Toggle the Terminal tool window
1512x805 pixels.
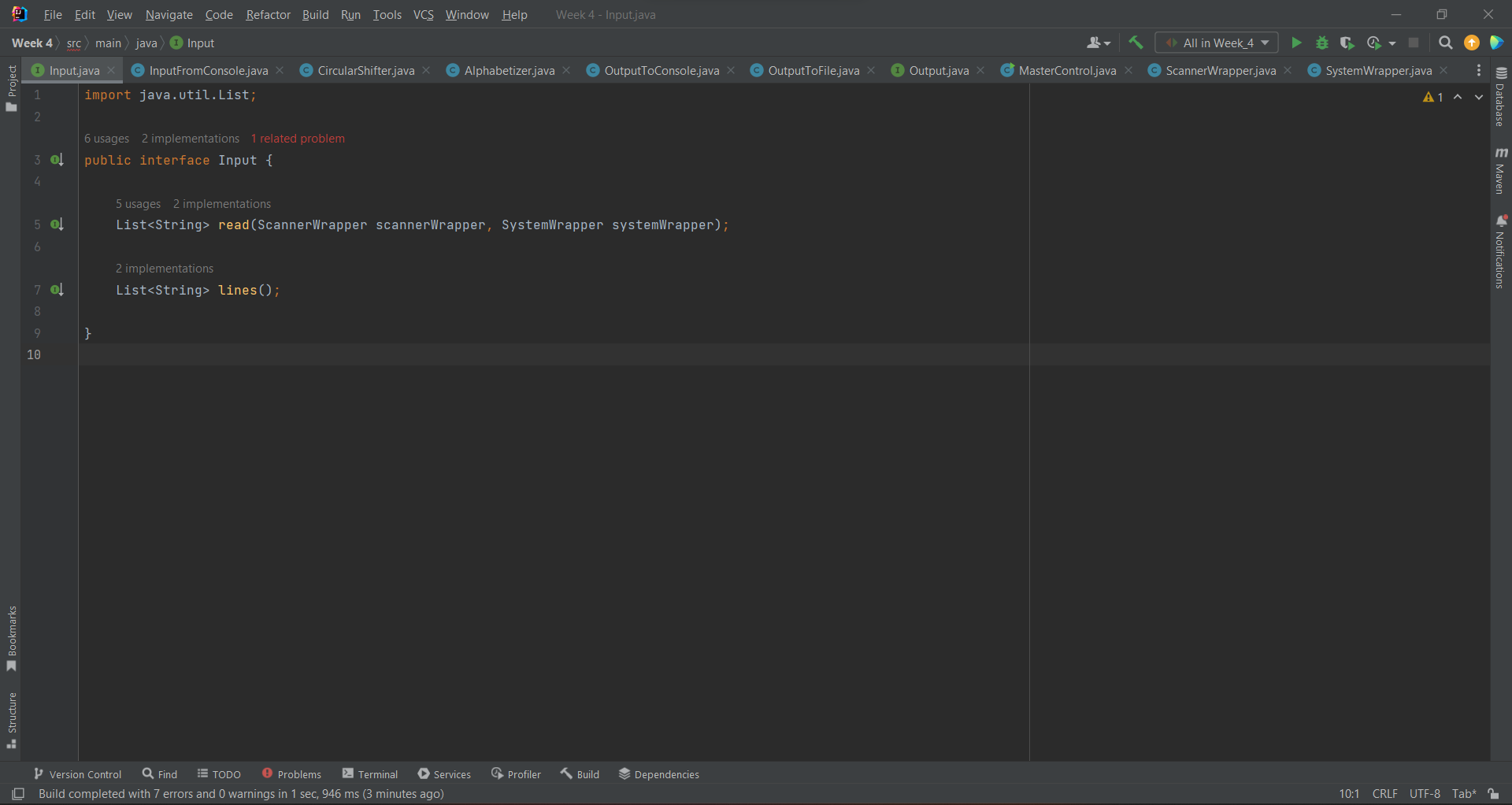[369, 773]
